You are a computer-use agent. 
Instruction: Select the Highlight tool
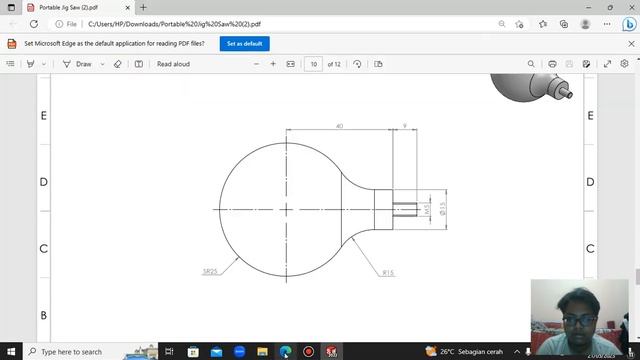pyautogui.click(x=31, y=64)
